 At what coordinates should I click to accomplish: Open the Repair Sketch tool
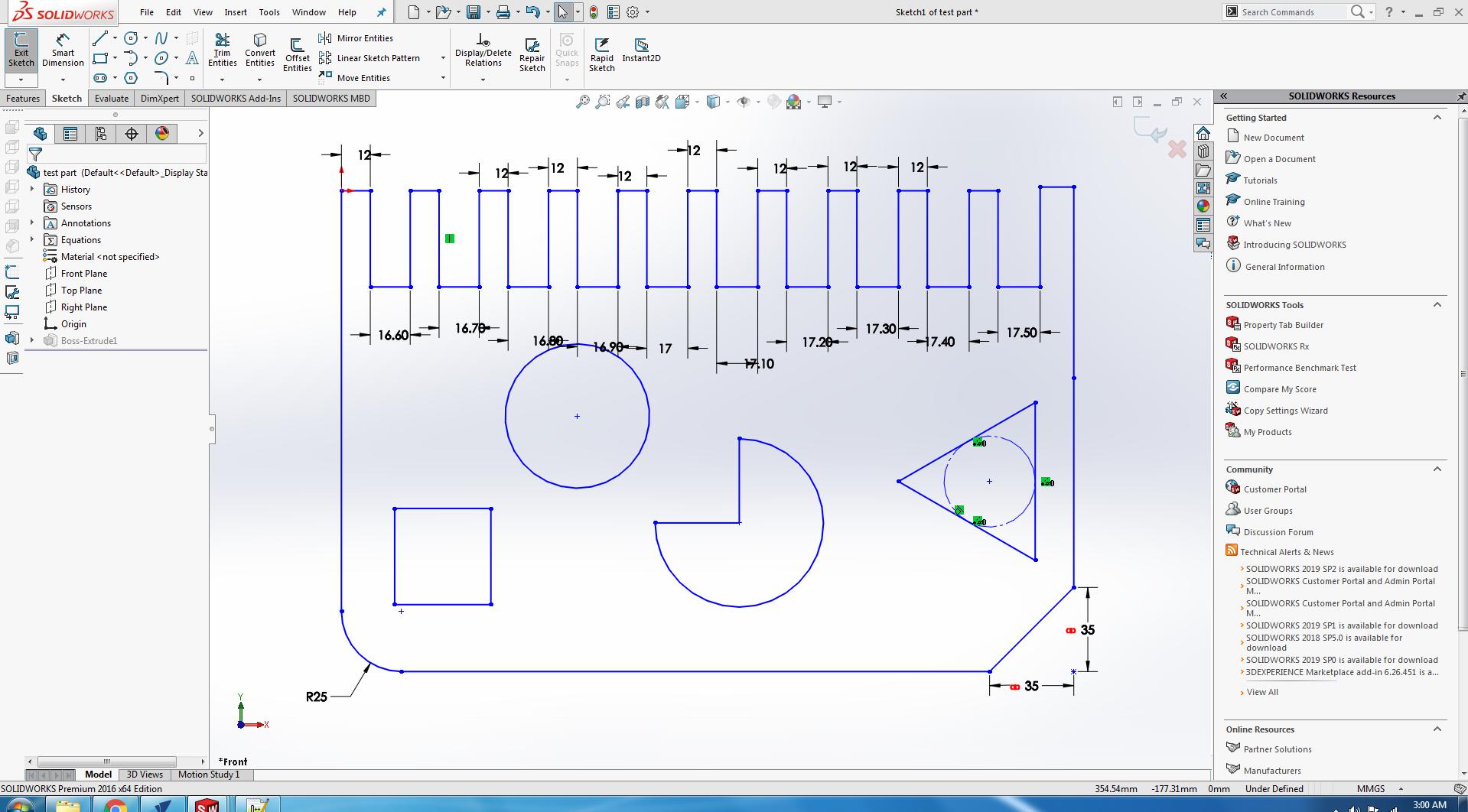[532, 54]
